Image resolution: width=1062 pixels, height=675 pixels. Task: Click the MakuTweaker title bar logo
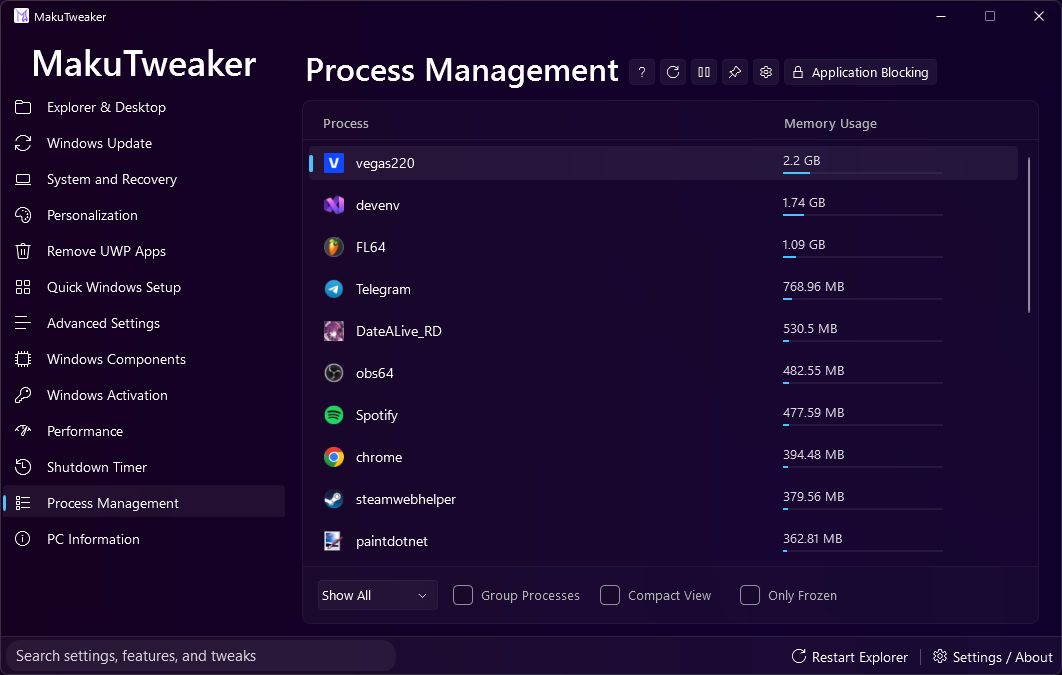21,16
